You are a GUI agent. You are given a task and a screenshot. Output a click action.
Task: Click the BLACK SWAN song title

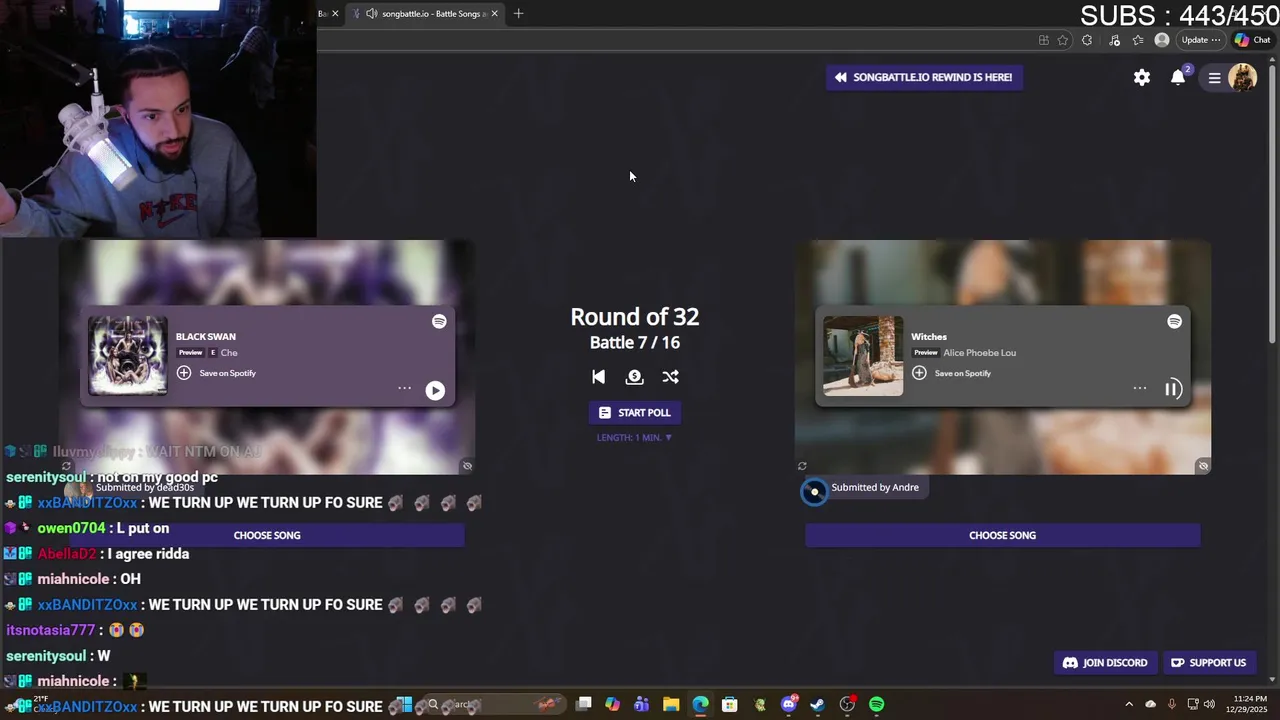[206, 337]
